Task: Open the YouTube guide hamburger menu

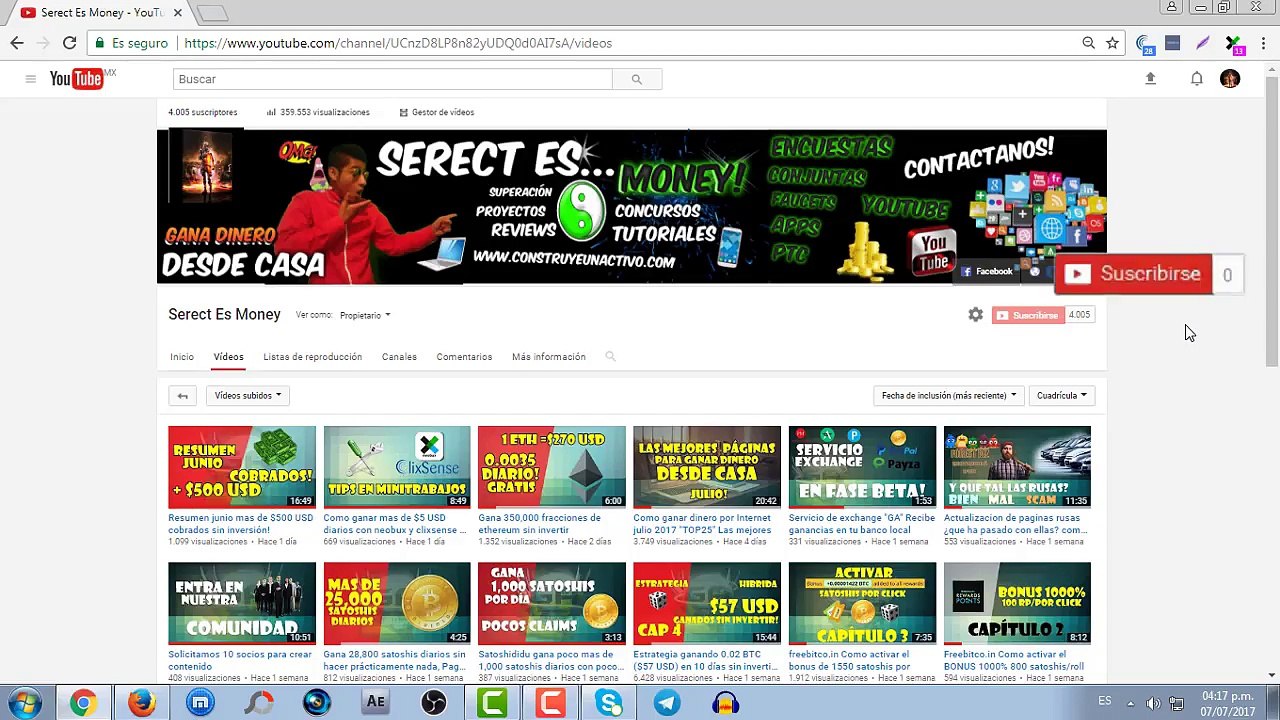Action: (30, 79)
